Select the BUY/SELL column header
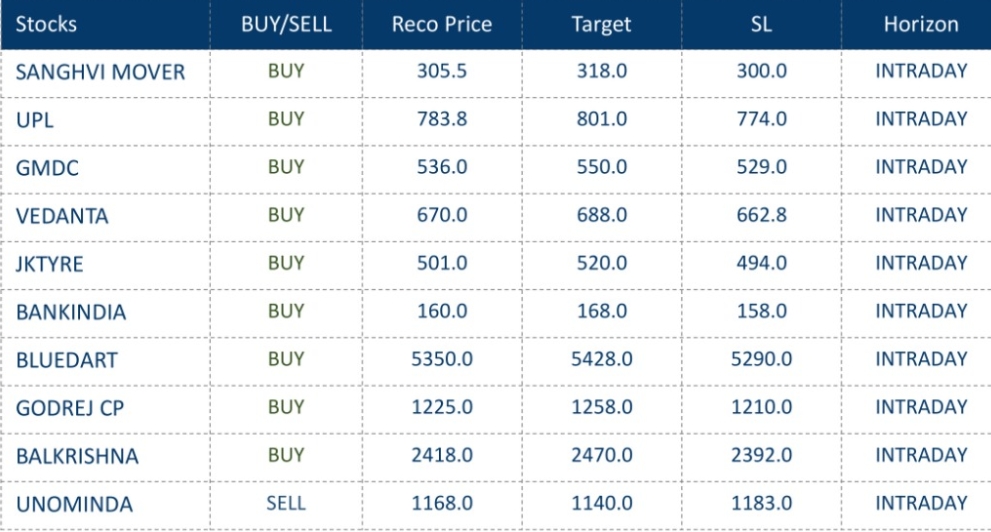 tap(286, 24)
